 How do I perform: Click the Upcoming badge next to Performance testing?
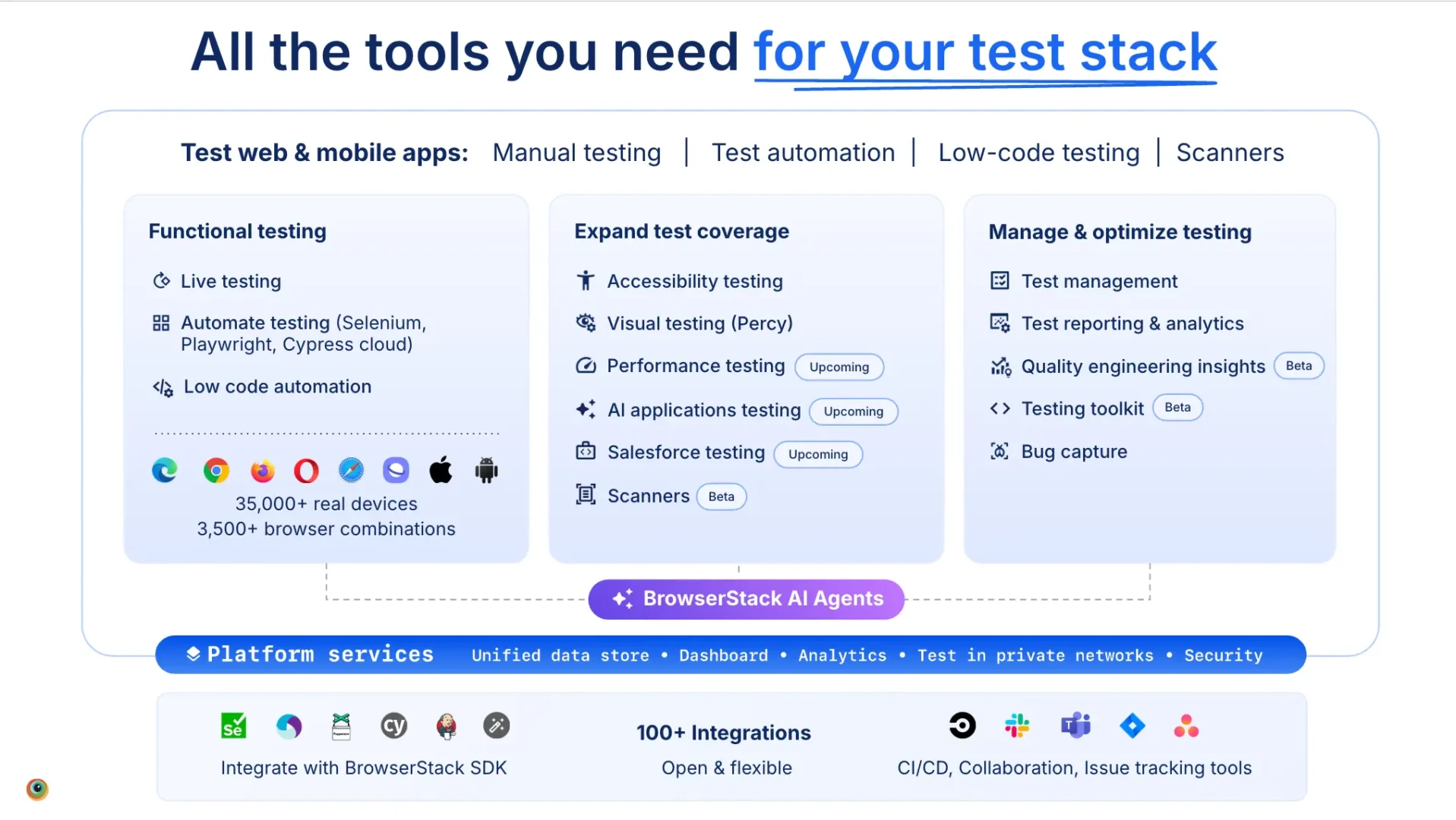839,367
